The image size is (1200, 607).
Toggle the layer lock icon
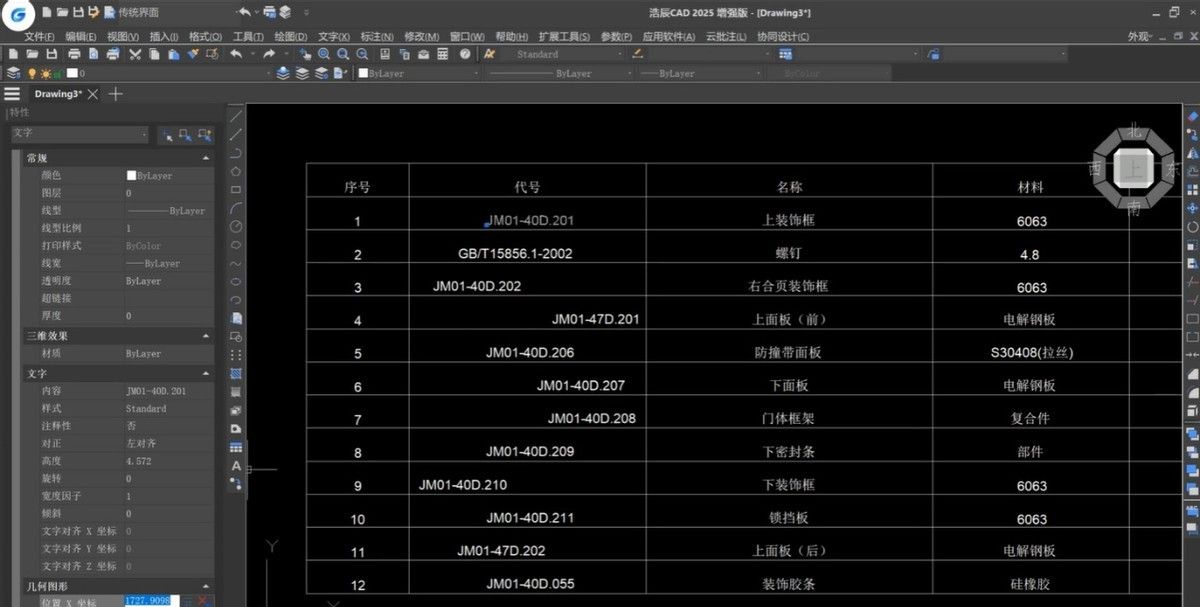pos(56,72)
